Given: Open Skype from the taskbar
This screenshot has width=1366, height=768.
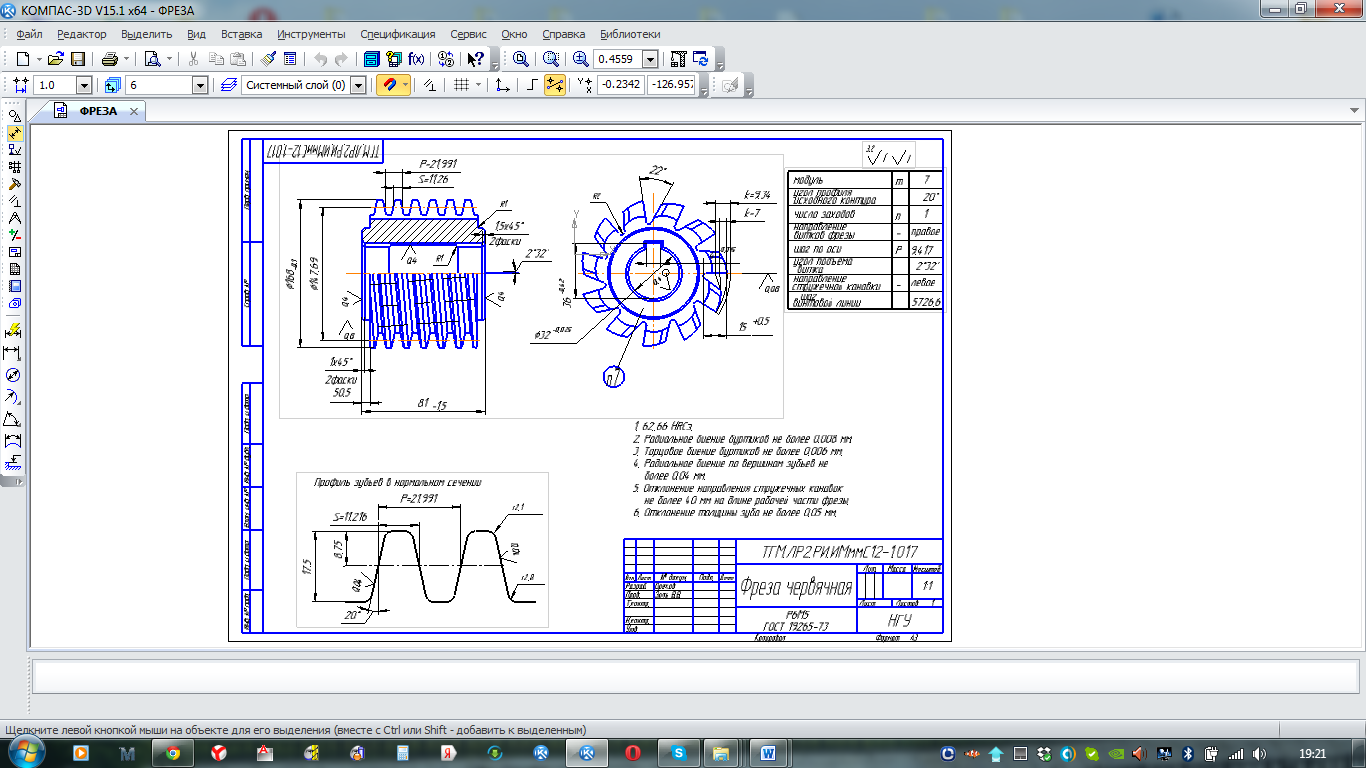Looking at the screenshot, I should (679, 752).
